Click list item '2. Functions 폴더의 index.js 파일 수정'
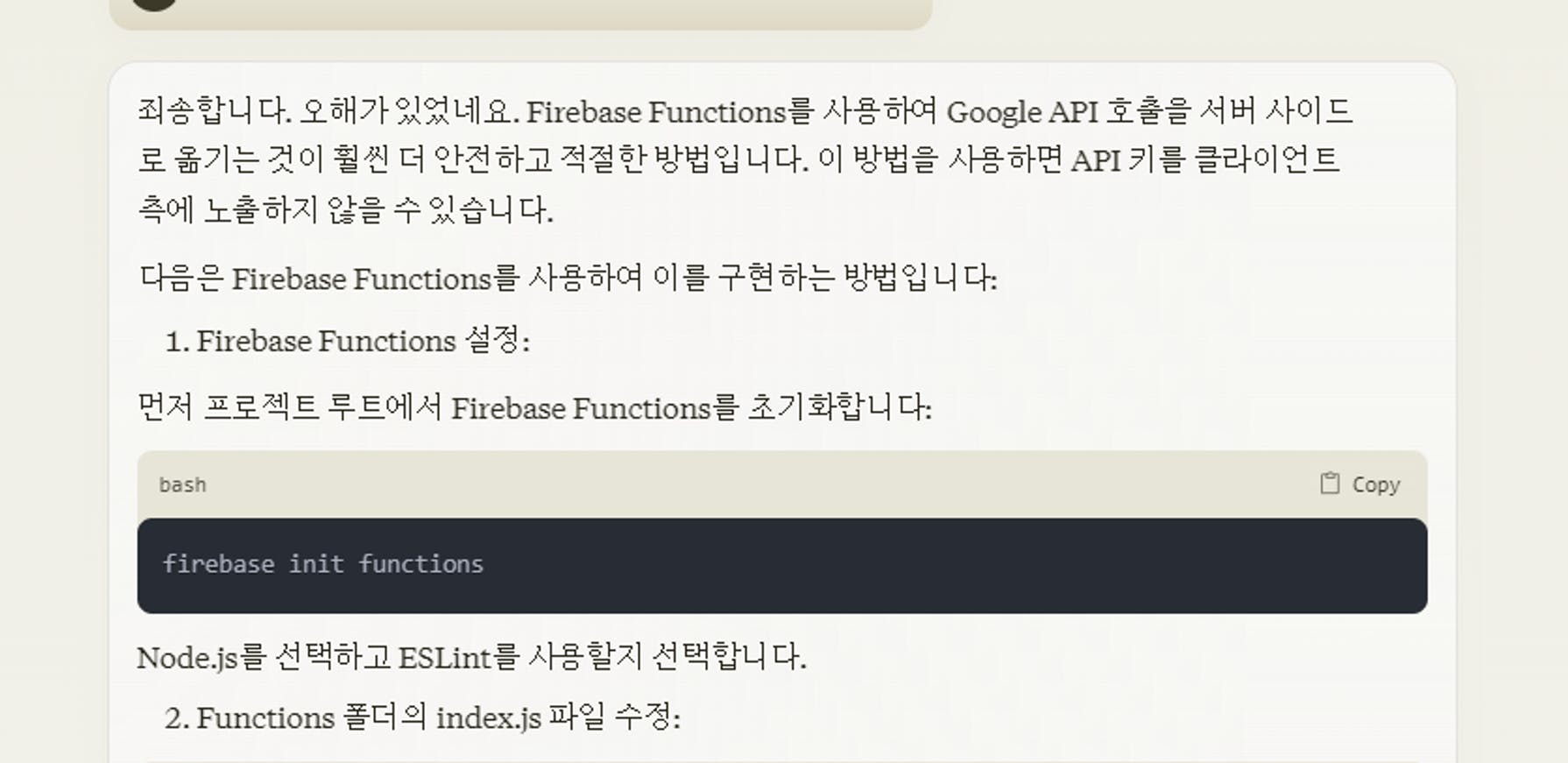This screenshot has height=763, width=1568. 421,718
